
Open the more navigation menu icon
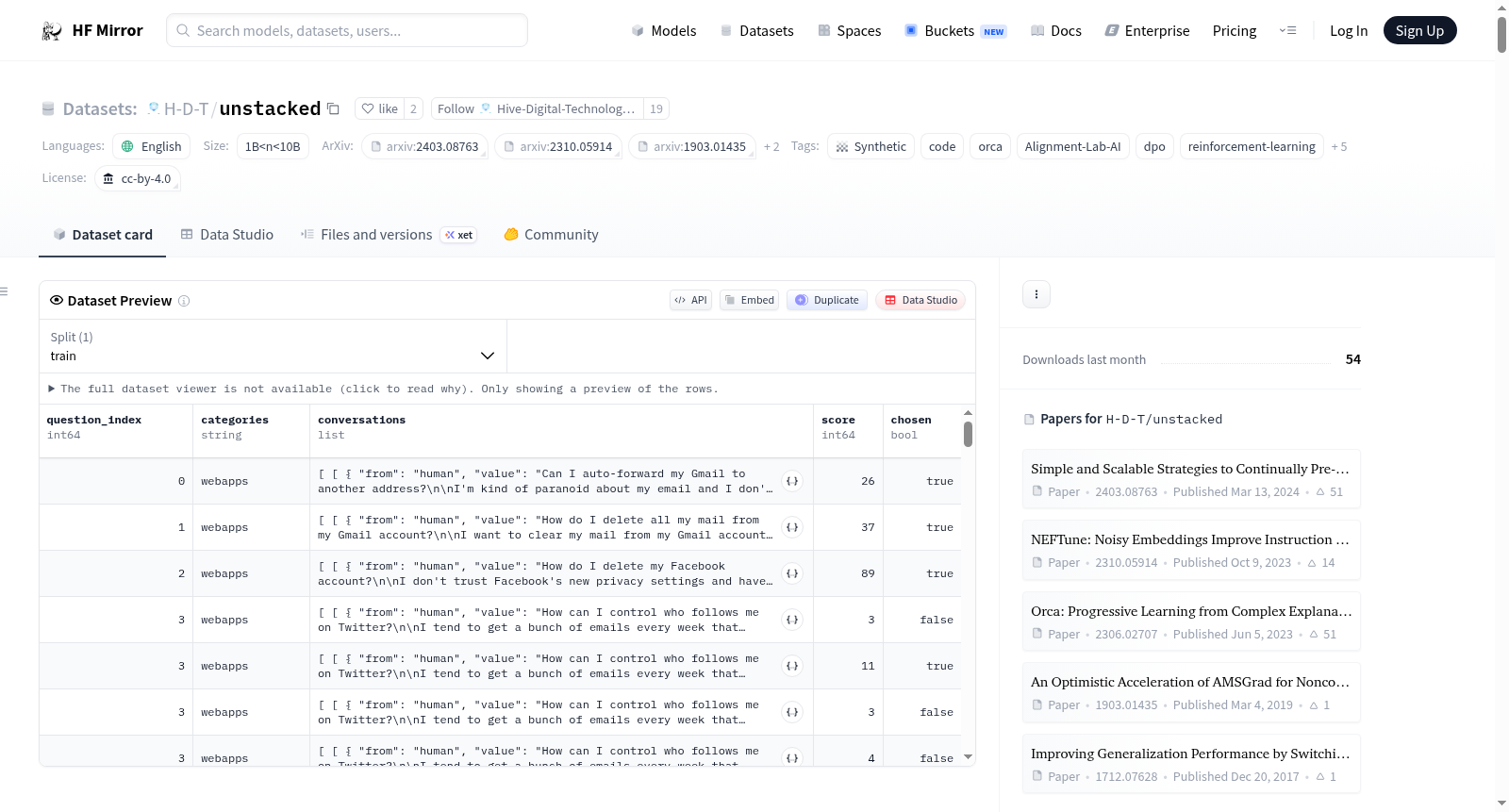[1287, 31]
